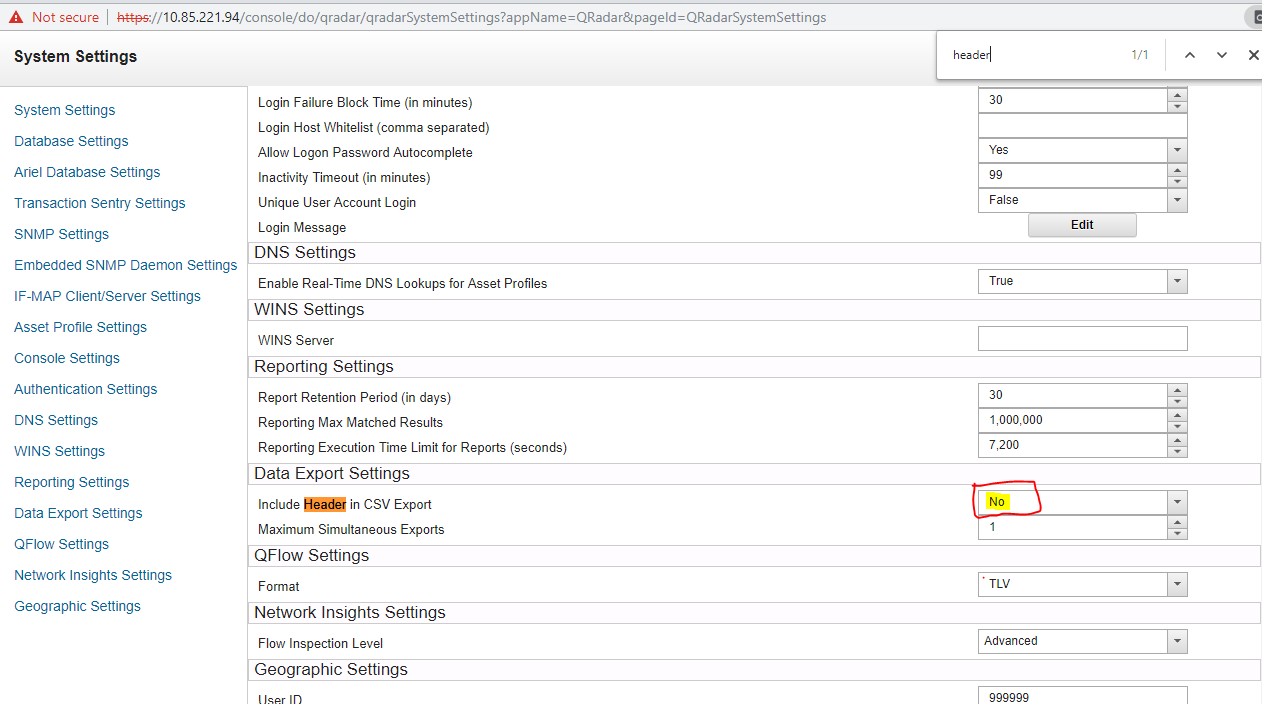
Task: Go to previous find result arrow
Action: tap(1190, 55)
